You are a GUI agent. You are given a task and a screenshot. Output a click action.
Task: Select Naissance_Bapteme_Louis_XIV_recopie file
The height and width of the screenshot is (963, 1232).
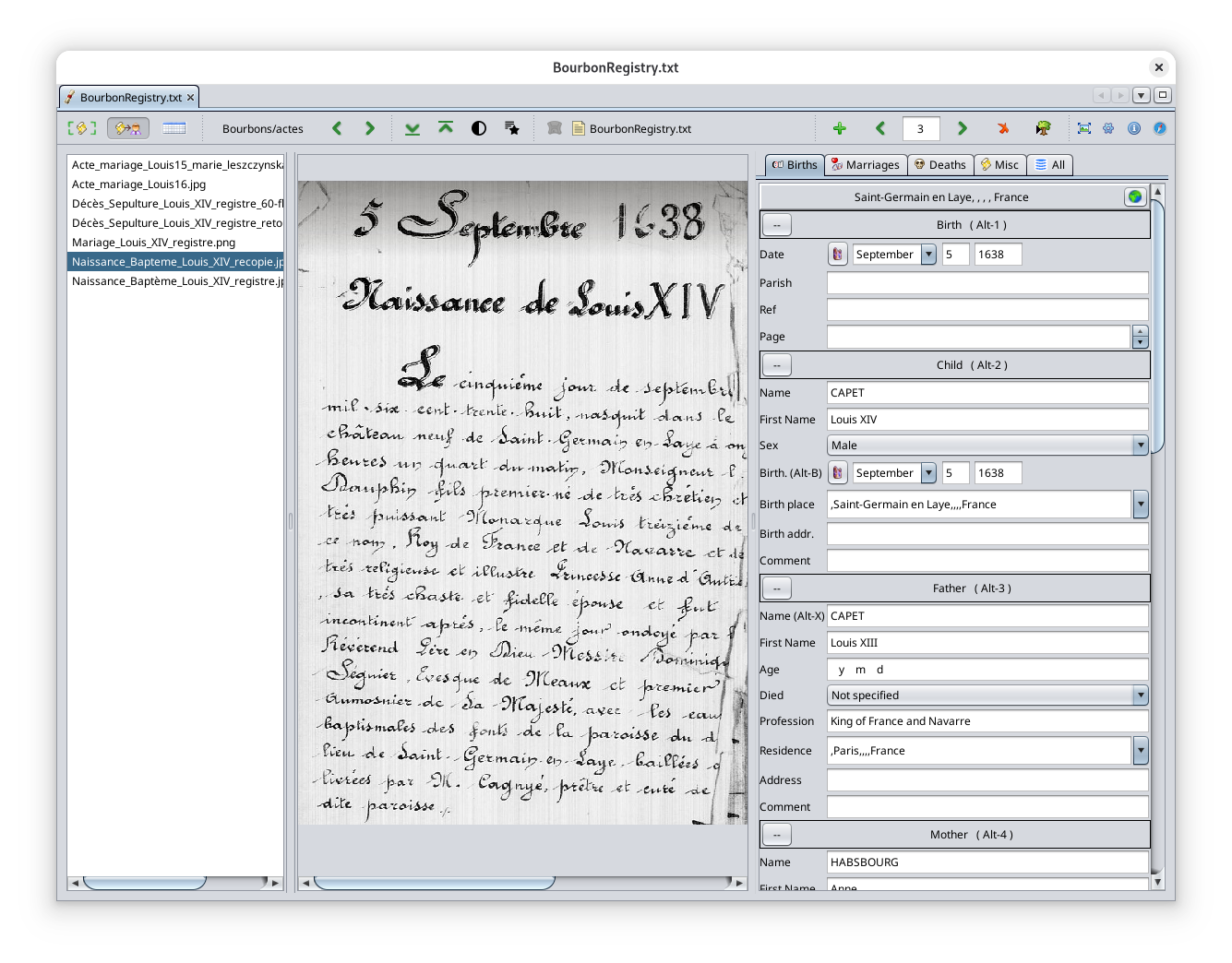point(175,262)
